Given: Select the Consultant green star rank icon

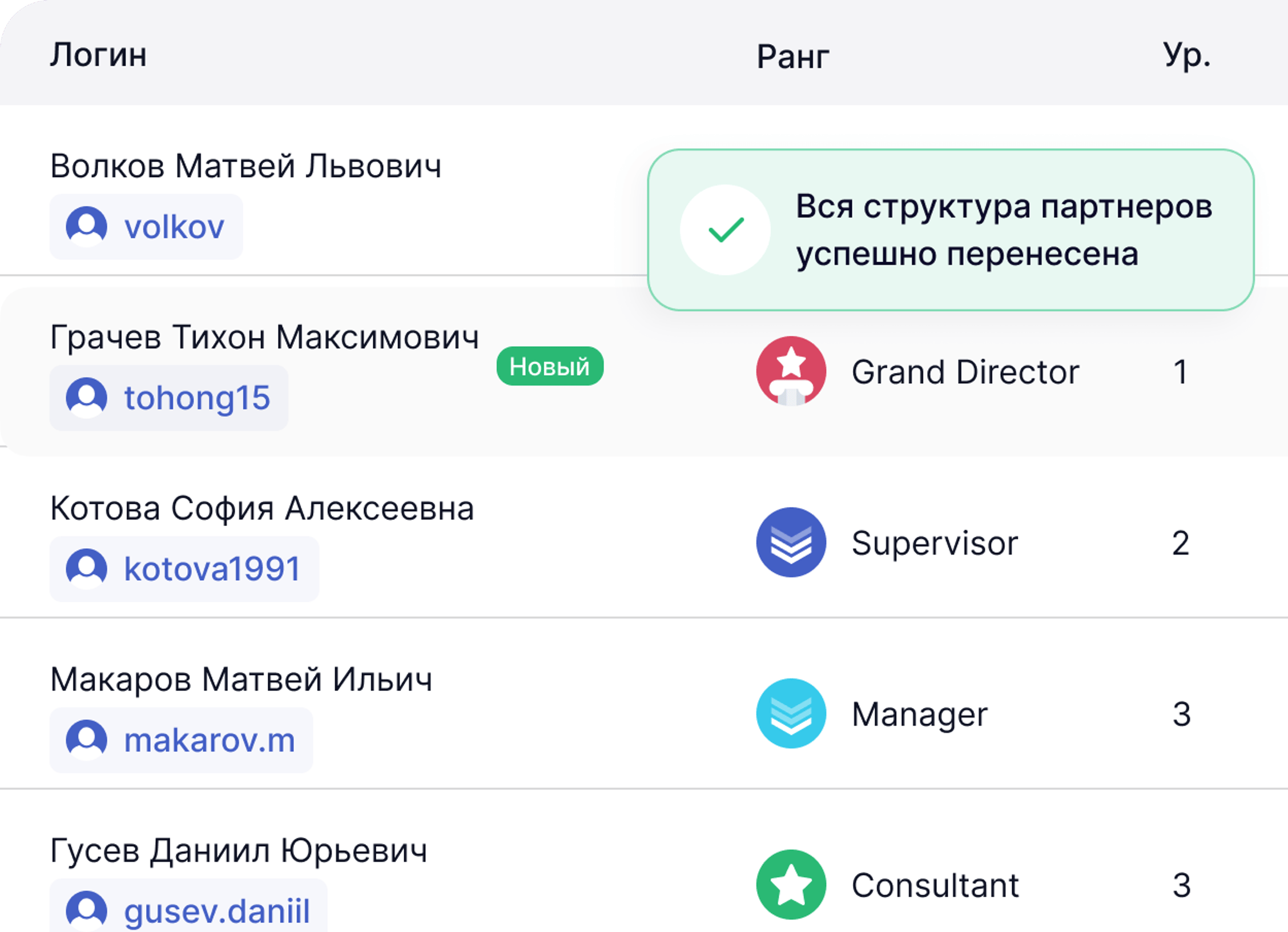Looking at the screenshot, I should click(791, 884).
